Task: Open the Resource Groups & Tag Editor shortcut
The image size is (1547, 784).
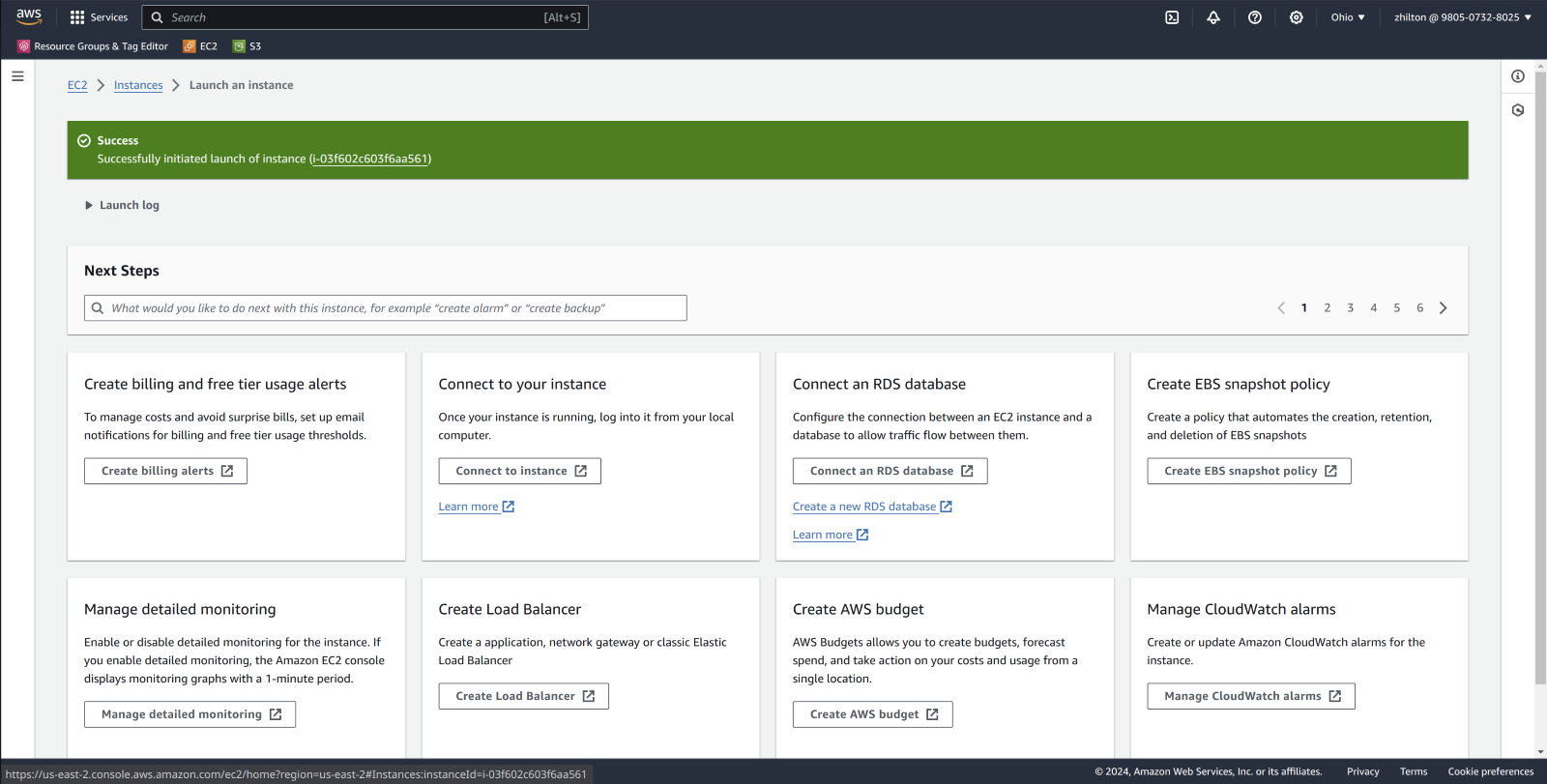Action: [93, 46]
